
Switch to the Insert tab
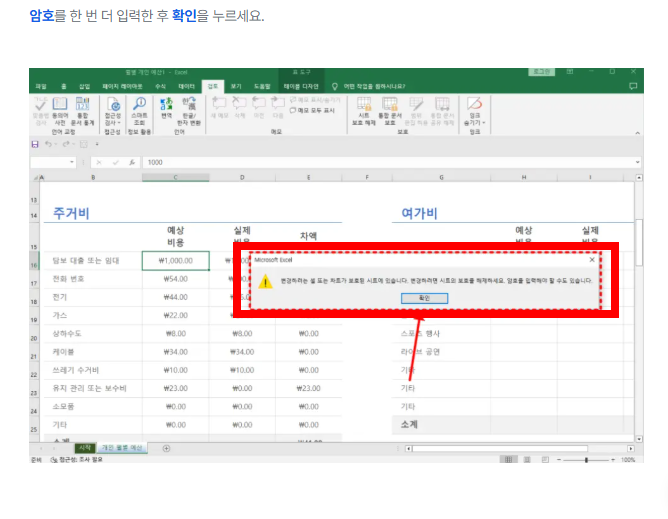(84, 86)
